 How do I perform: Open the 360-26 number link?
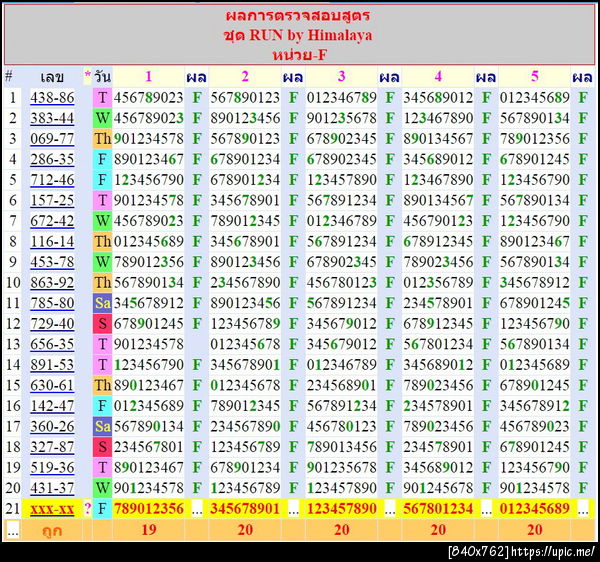(x=52, y=427)
